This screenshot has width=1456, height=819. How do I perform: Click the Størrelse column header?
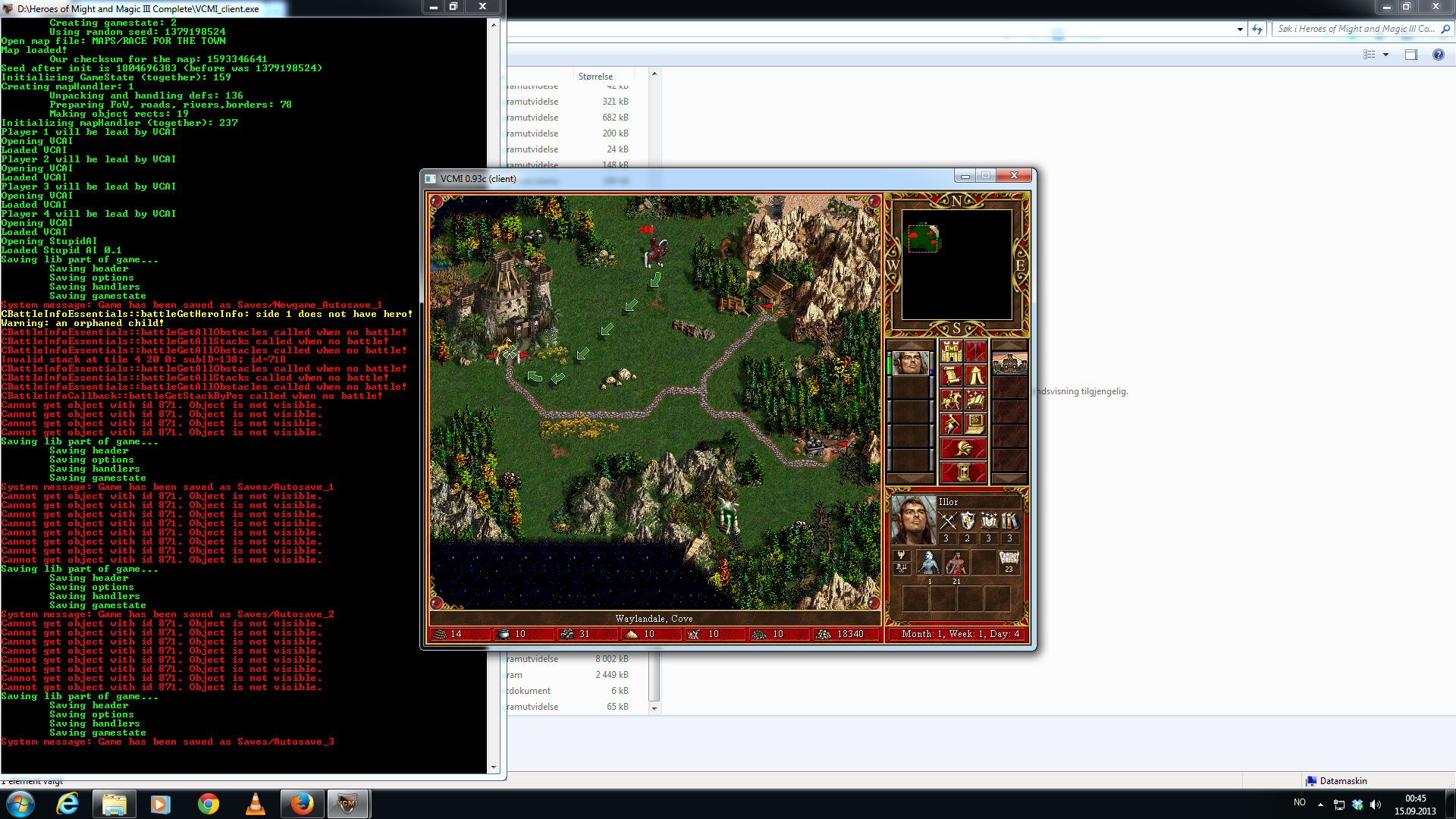[x=595, y=77]
